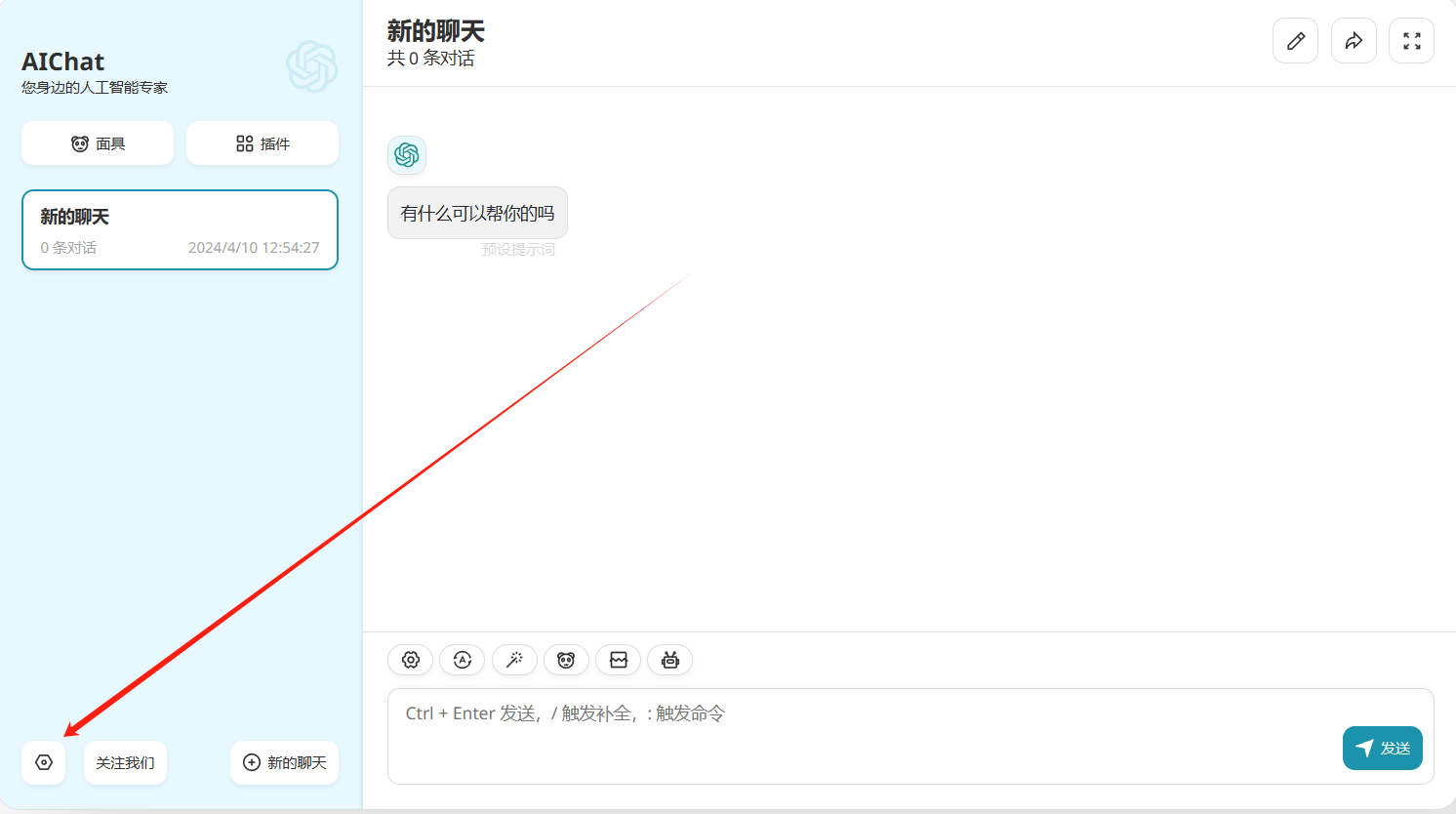The image size is (1456, 814).
Task: Open chat settings gear above the input box
Action: (x=411, y=660)
